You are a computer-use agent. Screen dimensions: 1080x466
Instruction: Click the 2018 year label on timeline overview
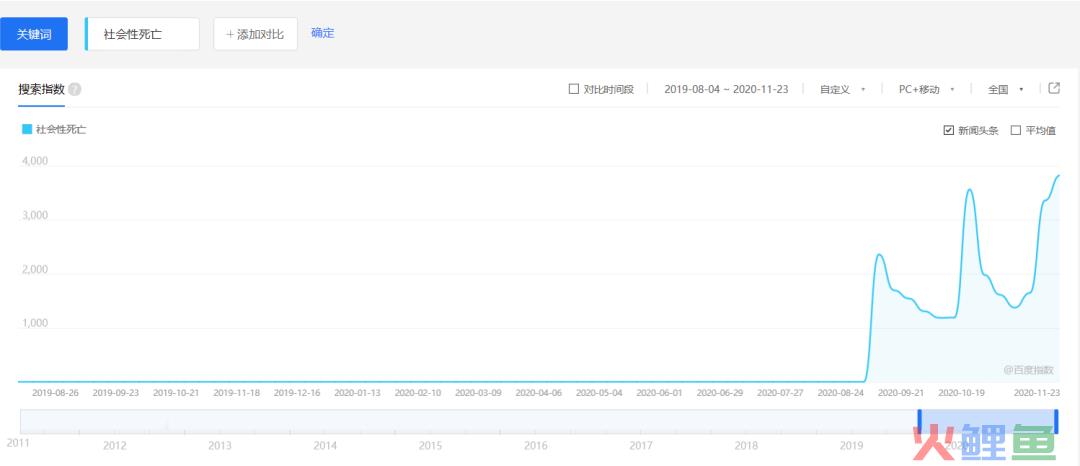coord(747,445)
